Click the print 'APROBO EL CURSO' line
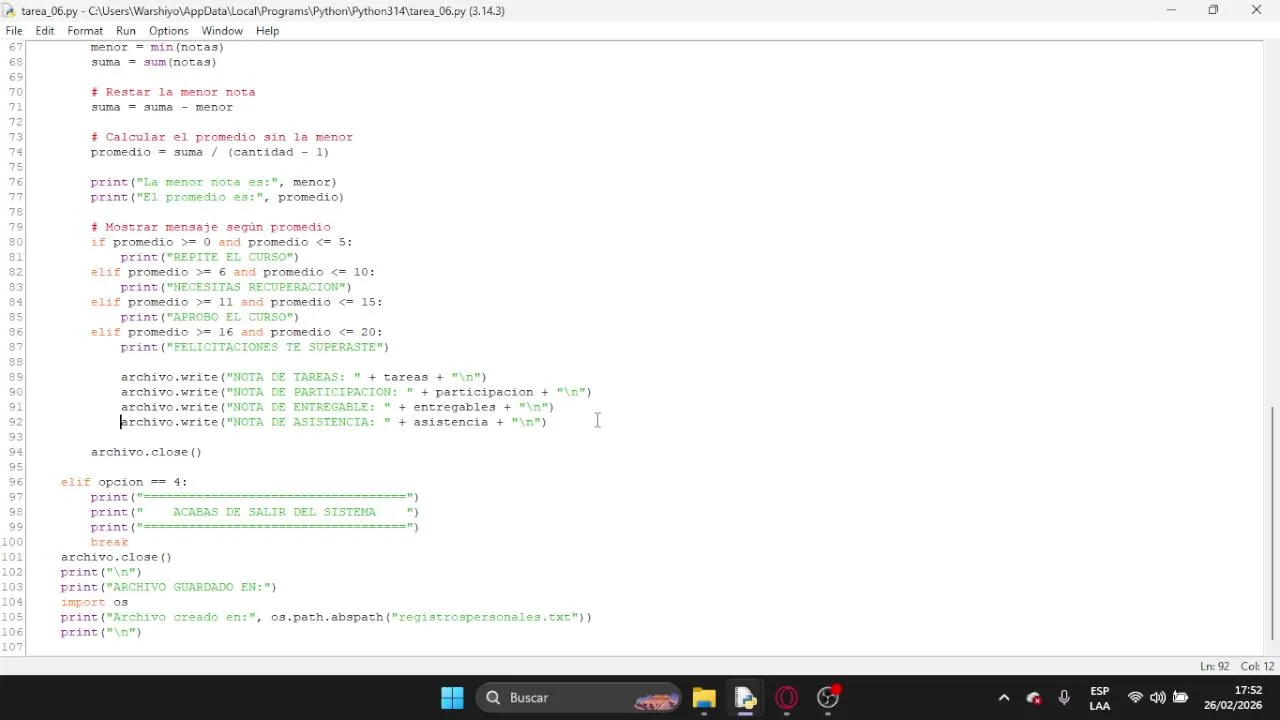The width and height of the screenshot is (1280, 720). click(210, 317)
